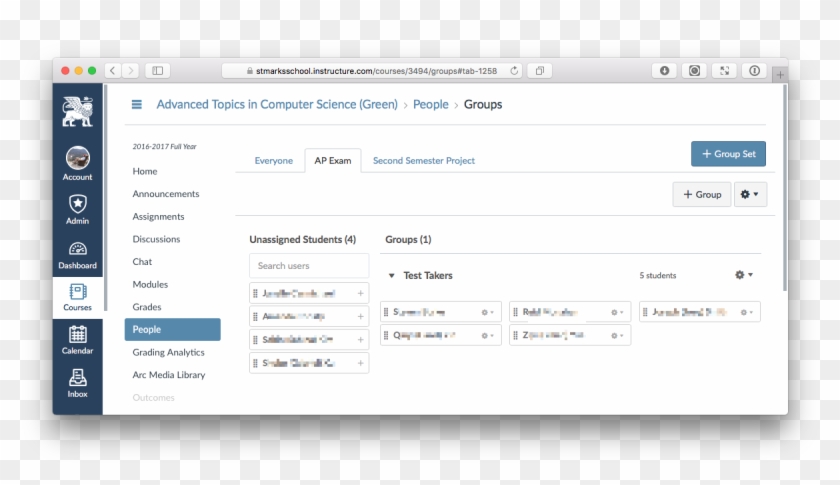Open the gear menu for student Z...
Screen dimensions: 840x485
[x=617, y=335]
